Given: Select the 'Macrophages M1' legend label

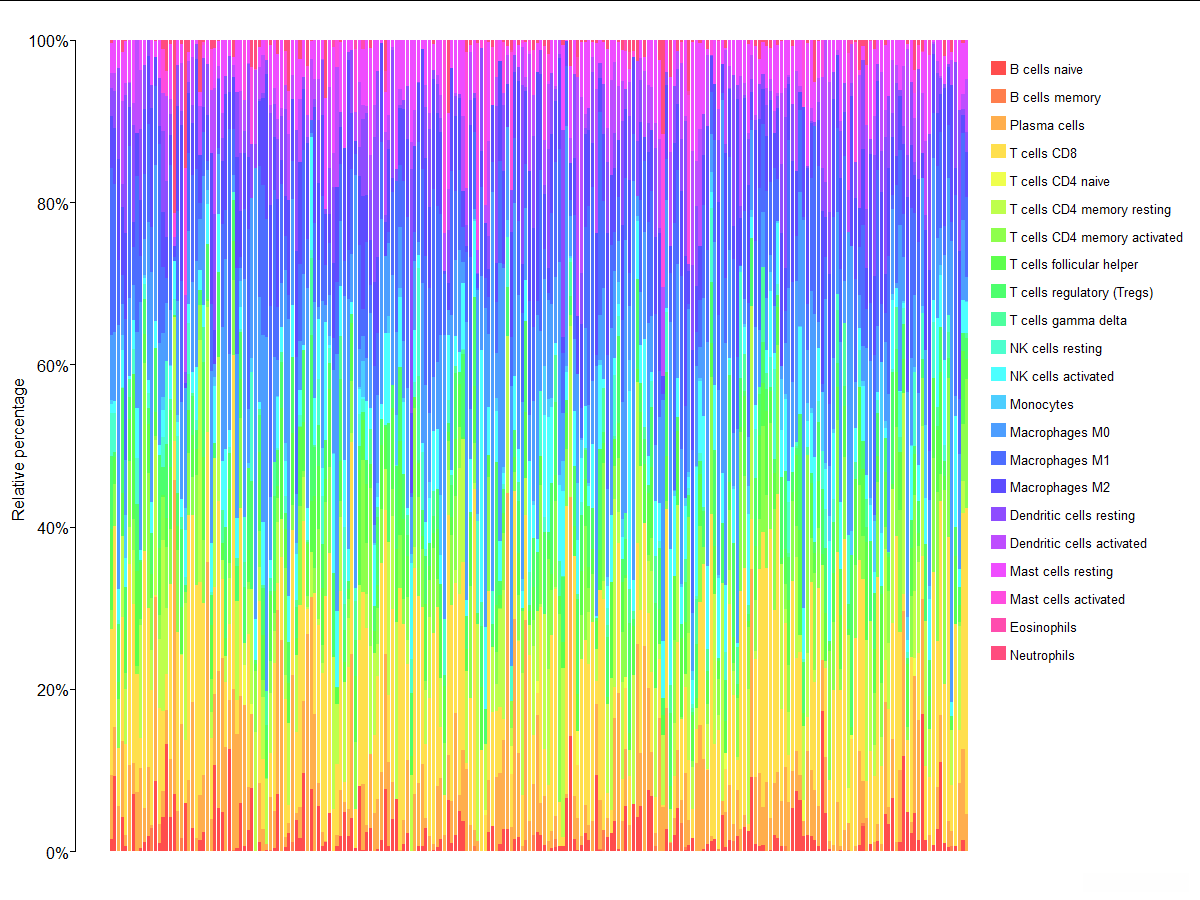Looking at the screenshot, I should (1060, 460).
